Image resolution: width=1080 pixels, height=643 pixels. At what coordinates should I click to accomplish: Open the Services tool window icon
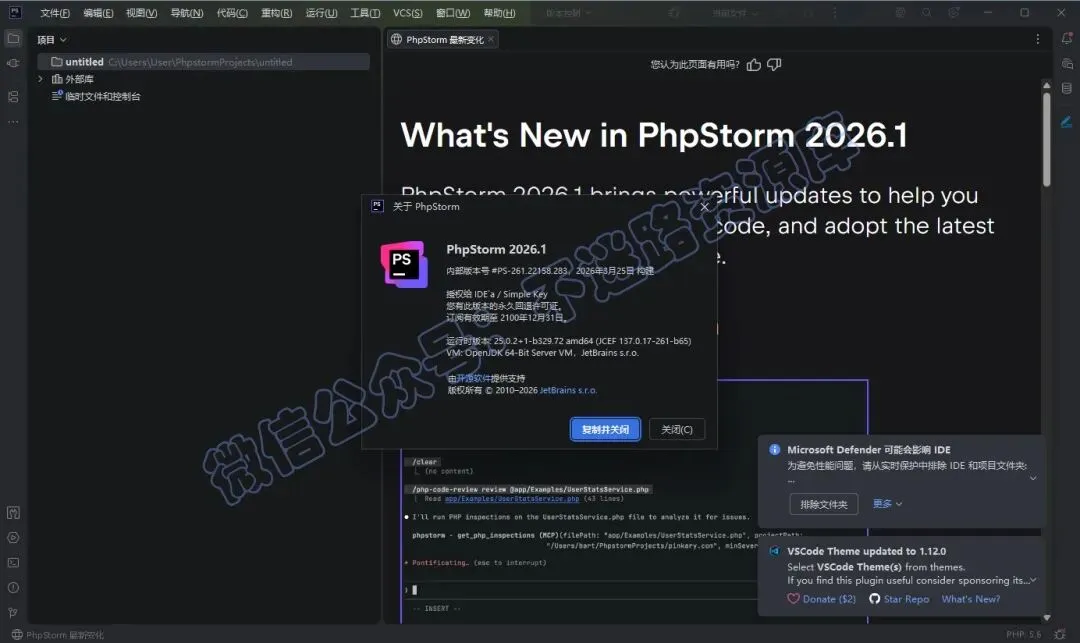tap(13, 538)
